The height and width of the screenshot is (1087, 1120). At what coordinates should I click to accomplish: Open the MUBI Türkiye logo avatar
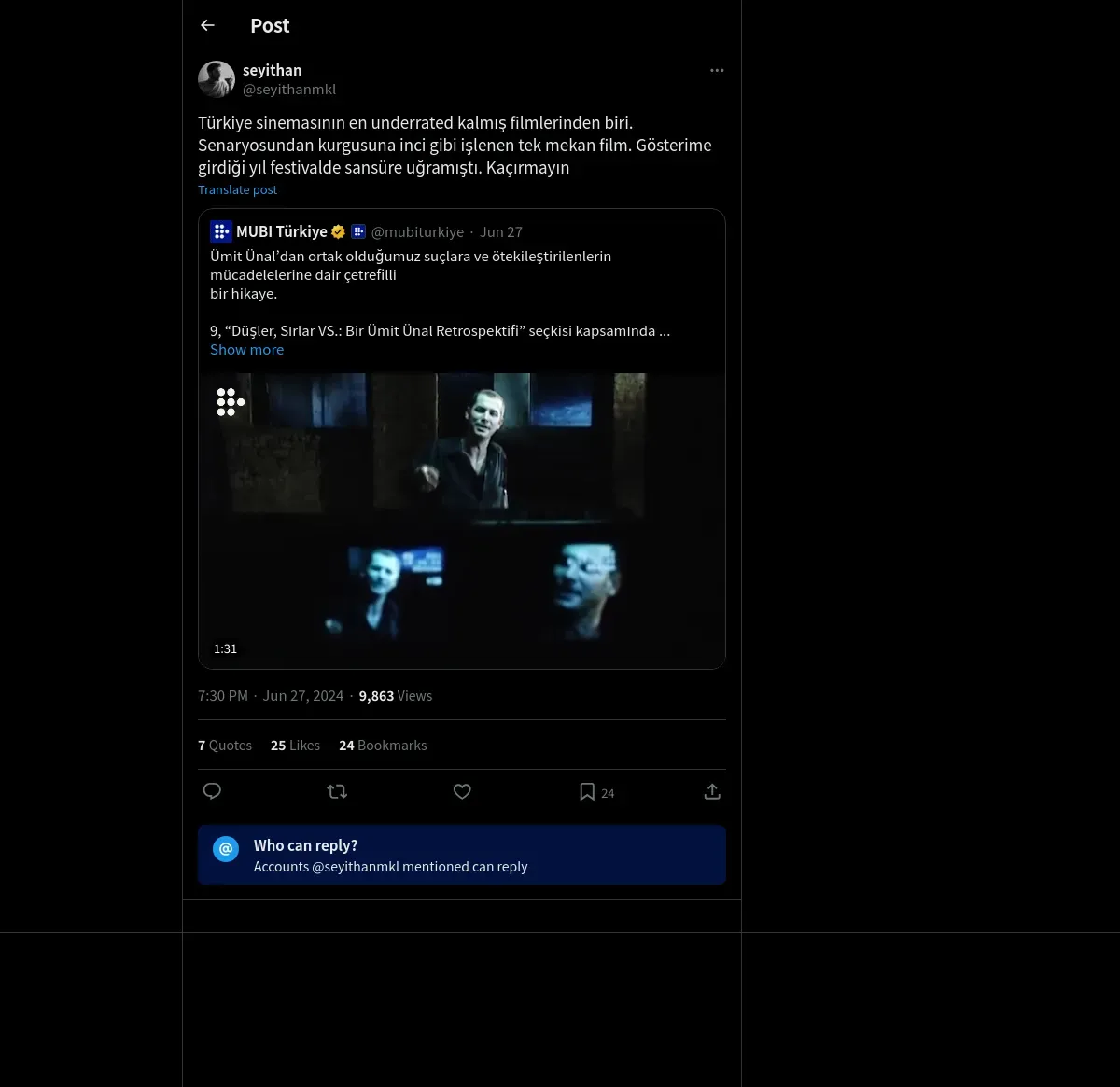[x=221, y=231]
